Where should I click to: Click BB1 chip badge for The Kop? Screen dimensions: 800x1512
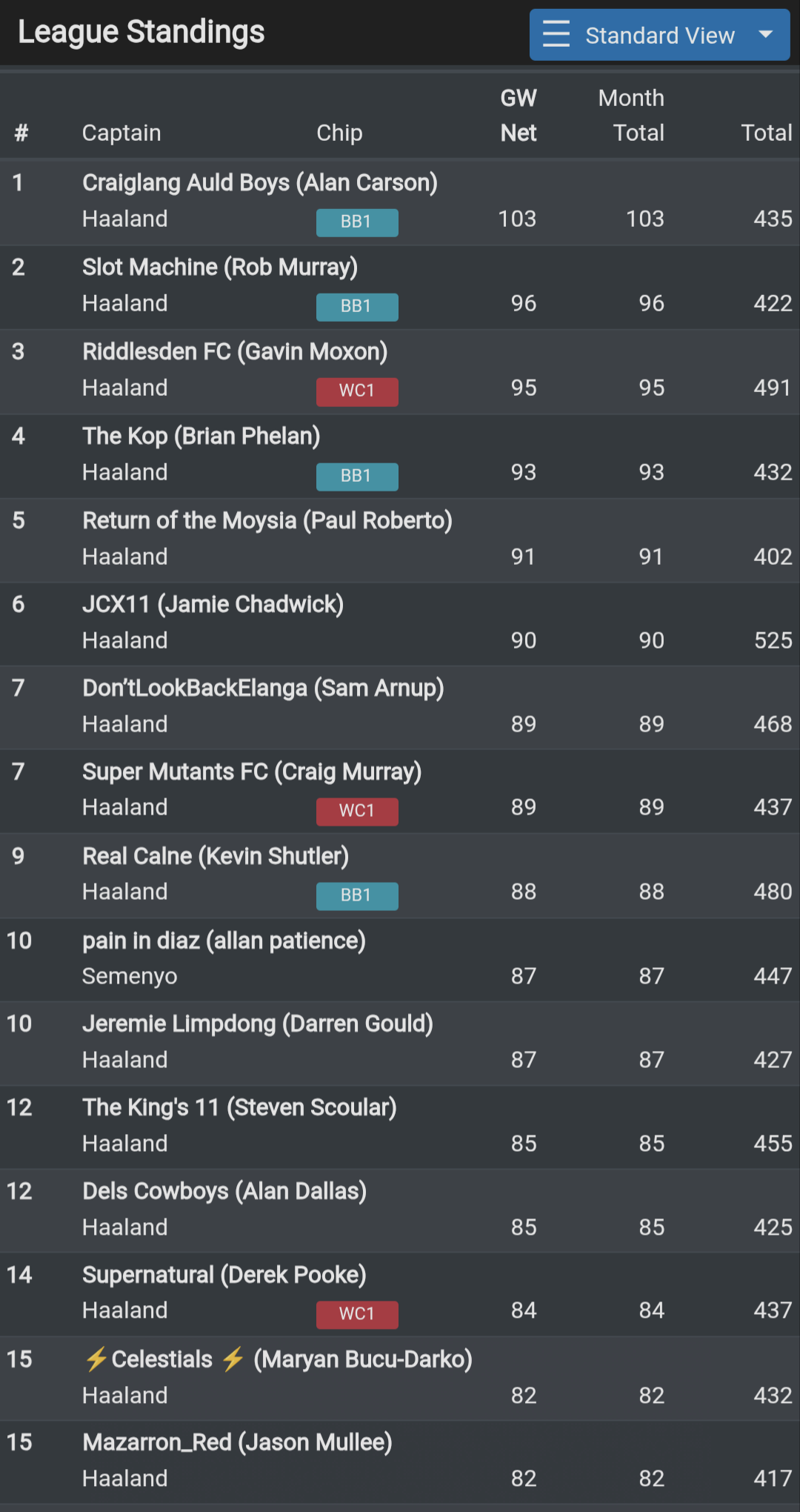pos(357,476)
